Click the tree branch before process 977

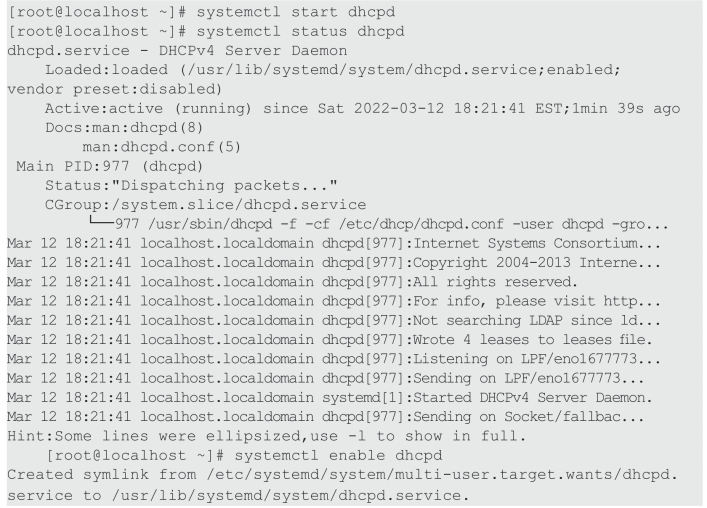101,221
